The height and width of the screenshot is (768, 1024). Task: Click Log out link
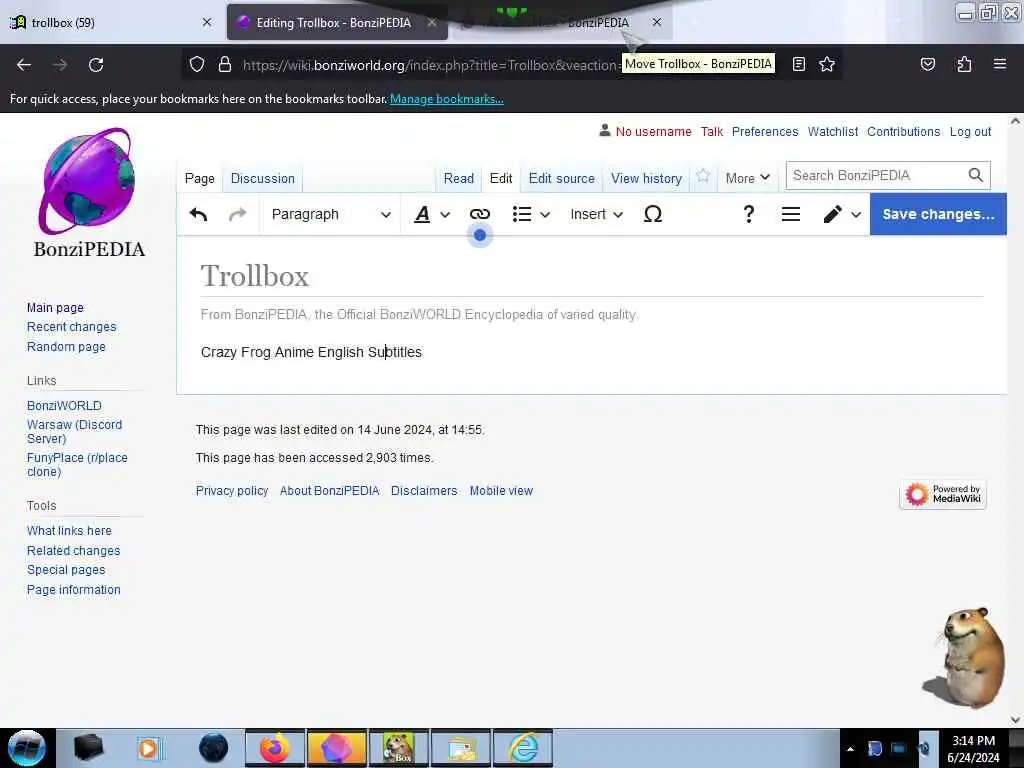pyautogui.click(x=970, y=131)
